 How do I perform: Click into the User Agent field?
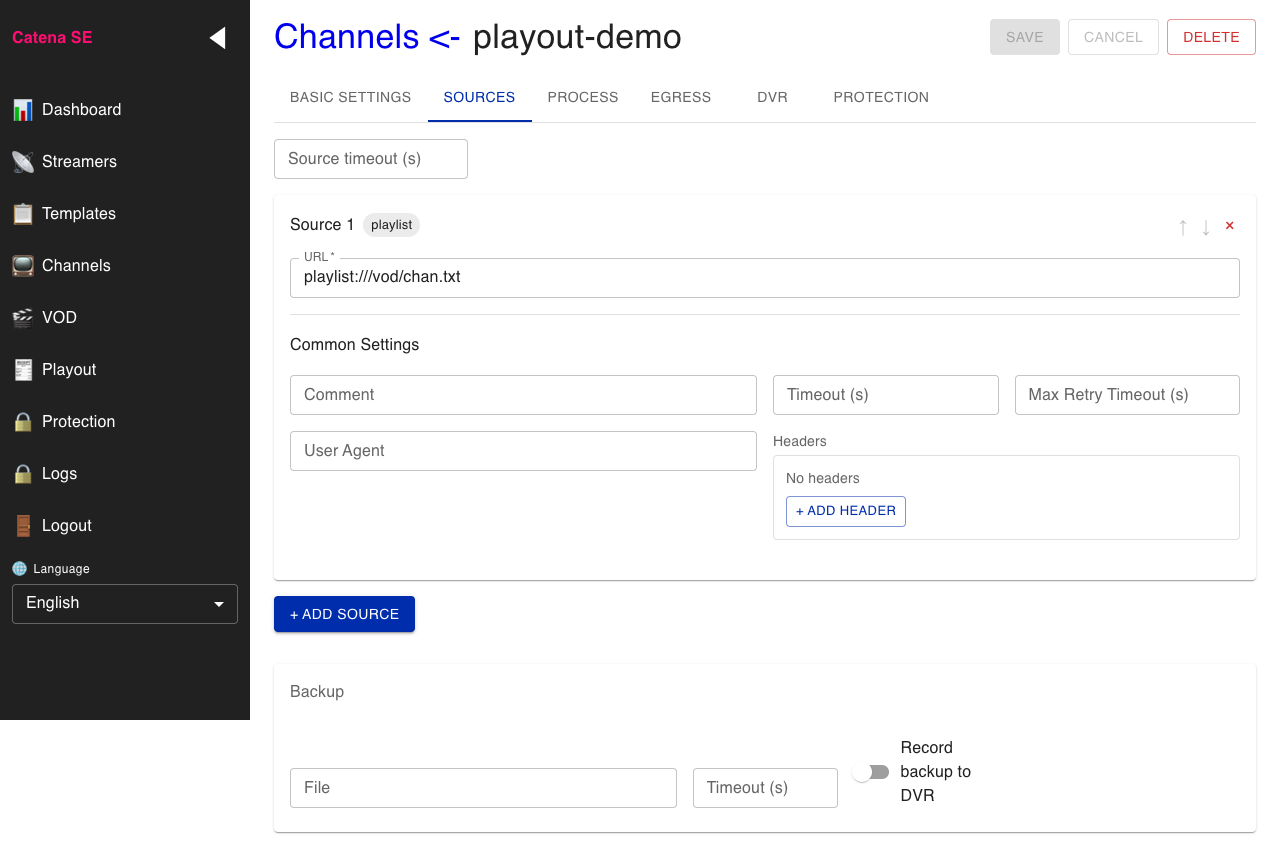point(523,451)
